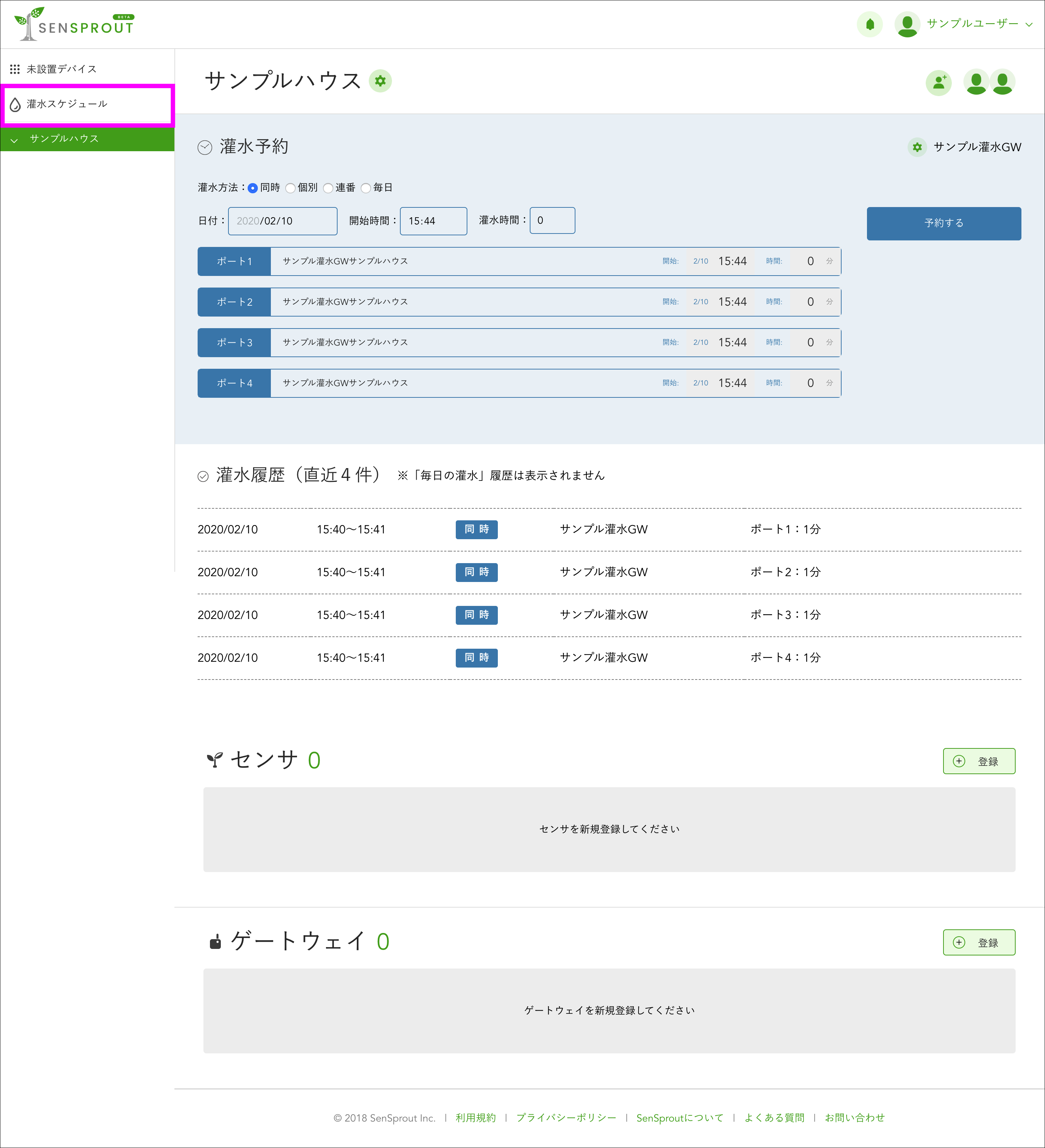This screenshot has width=1045, height=1148.
Task: Click the add member icon
Action: pos(938,83)
